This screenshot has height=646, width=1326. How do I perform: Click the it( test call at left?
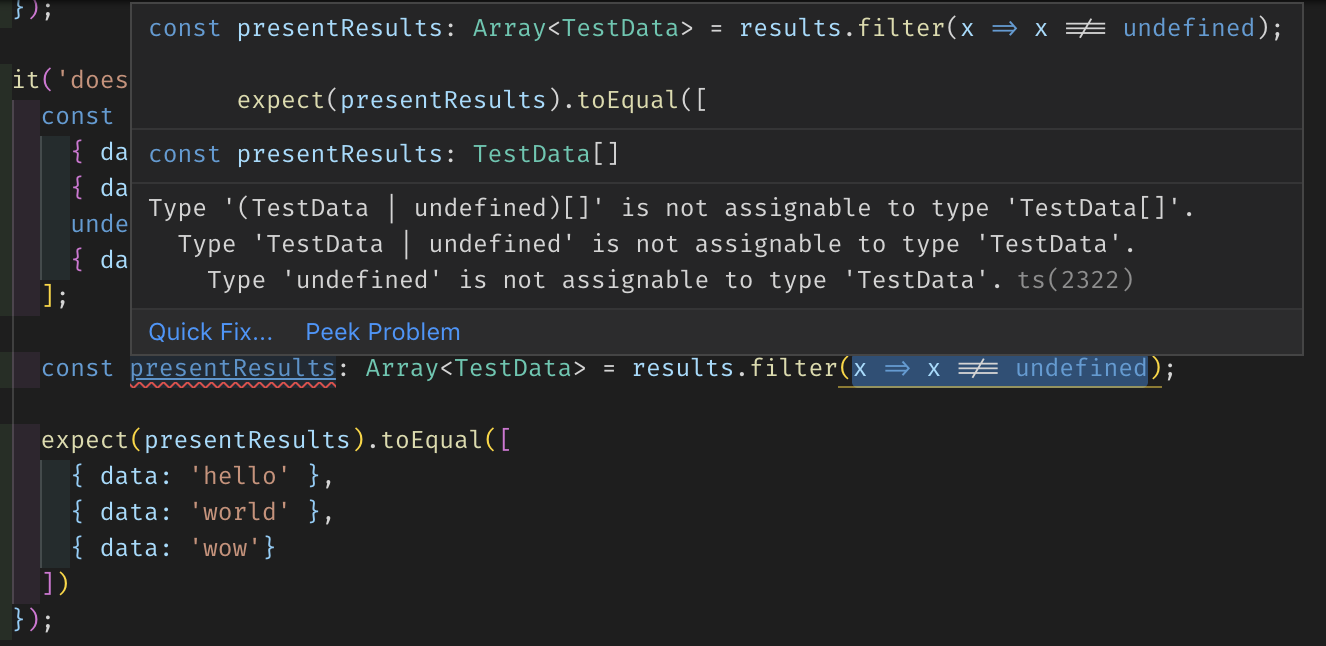pos(24,79)
